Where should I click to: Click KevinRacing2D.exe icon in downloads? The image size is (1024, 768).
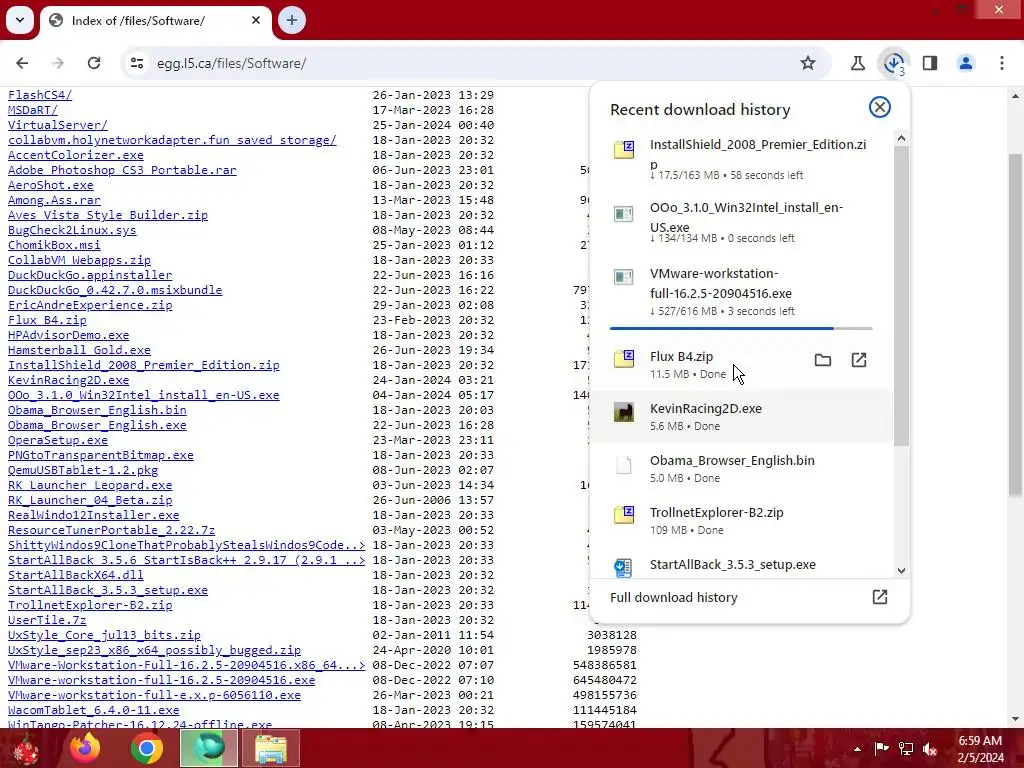(x=624, y=412)
